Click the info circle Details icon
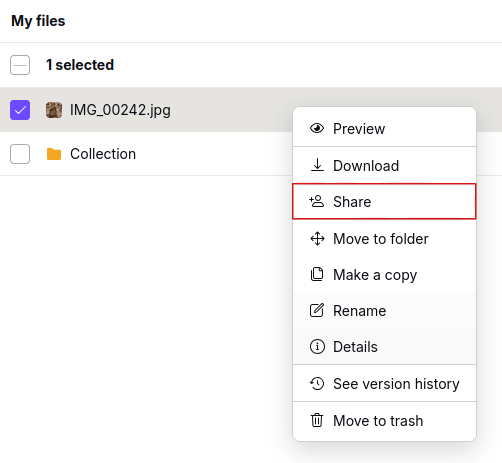 tap(317, 347)
